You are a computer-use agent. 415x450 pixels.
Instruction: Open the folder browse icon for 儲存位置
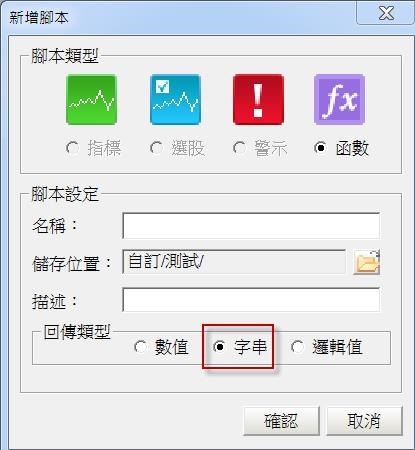367,262
